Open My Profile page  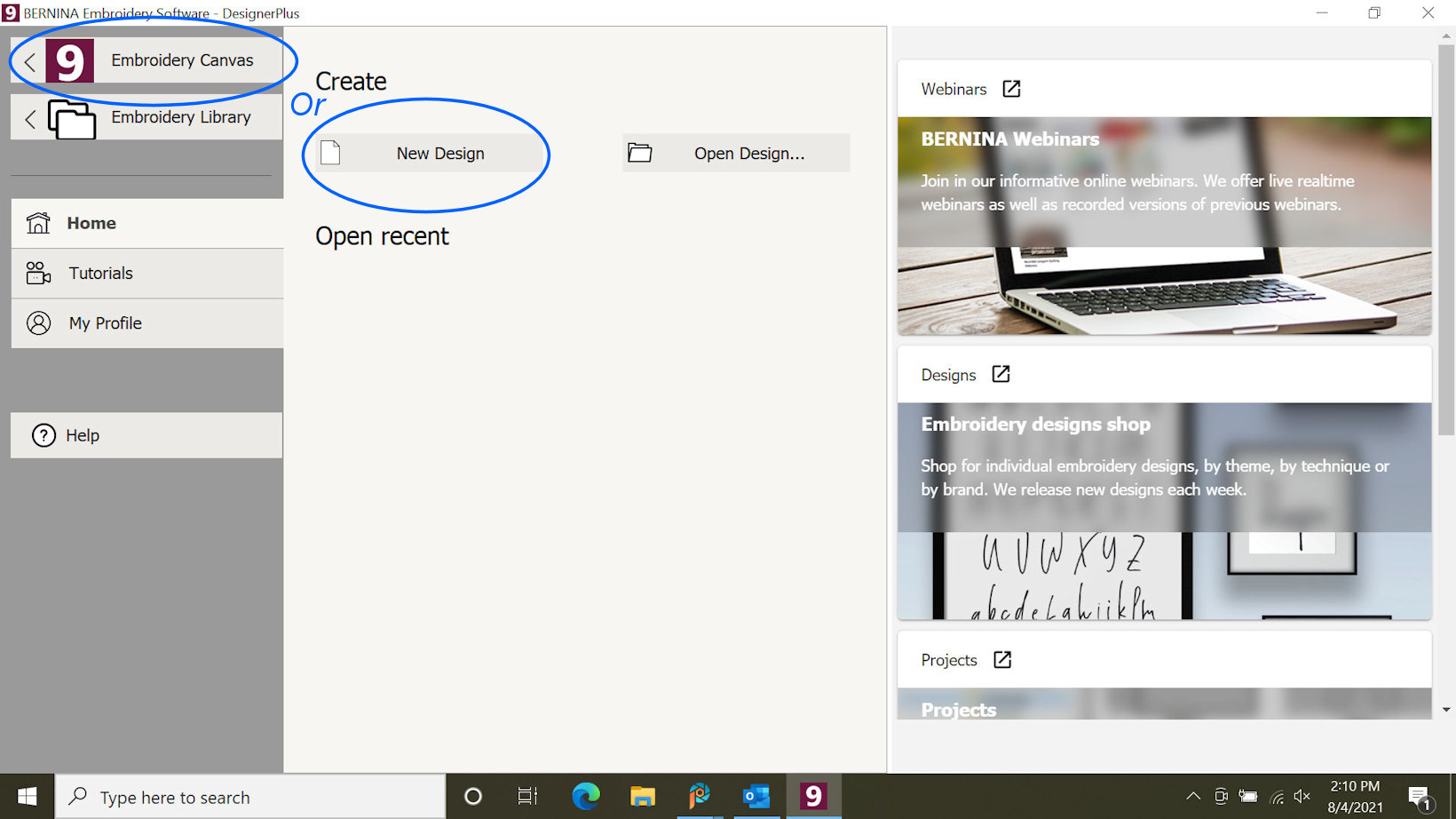click(147, 323)
